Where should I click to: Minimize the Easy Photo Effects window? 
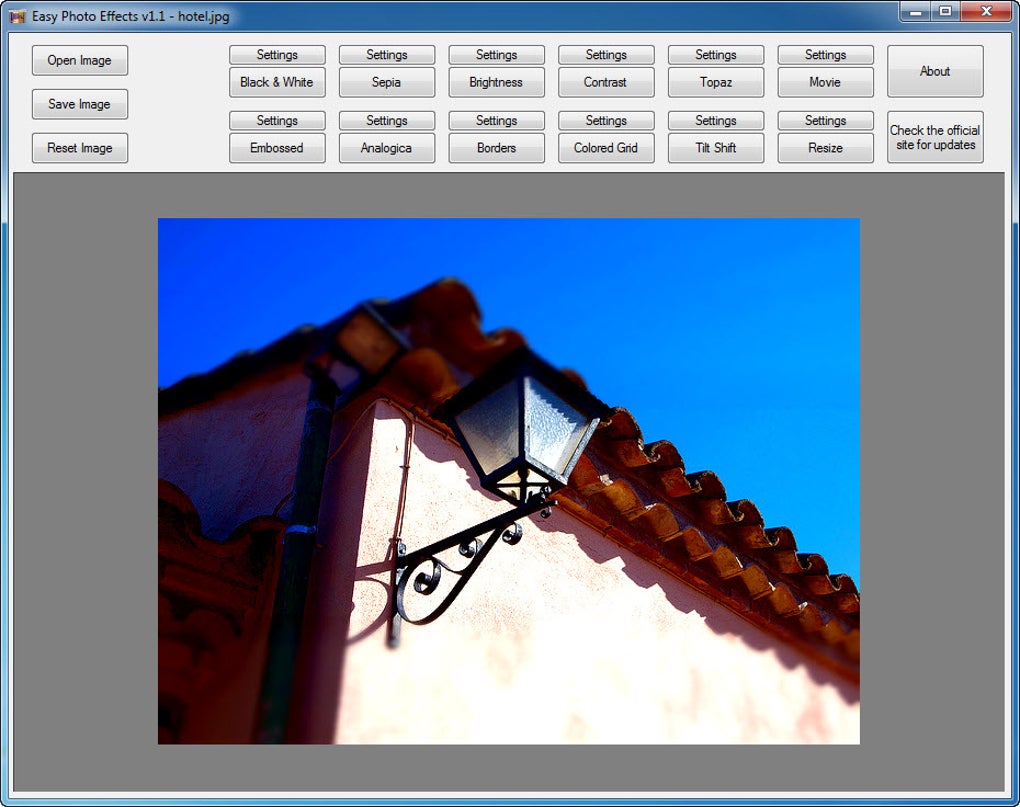click(915, 12)
